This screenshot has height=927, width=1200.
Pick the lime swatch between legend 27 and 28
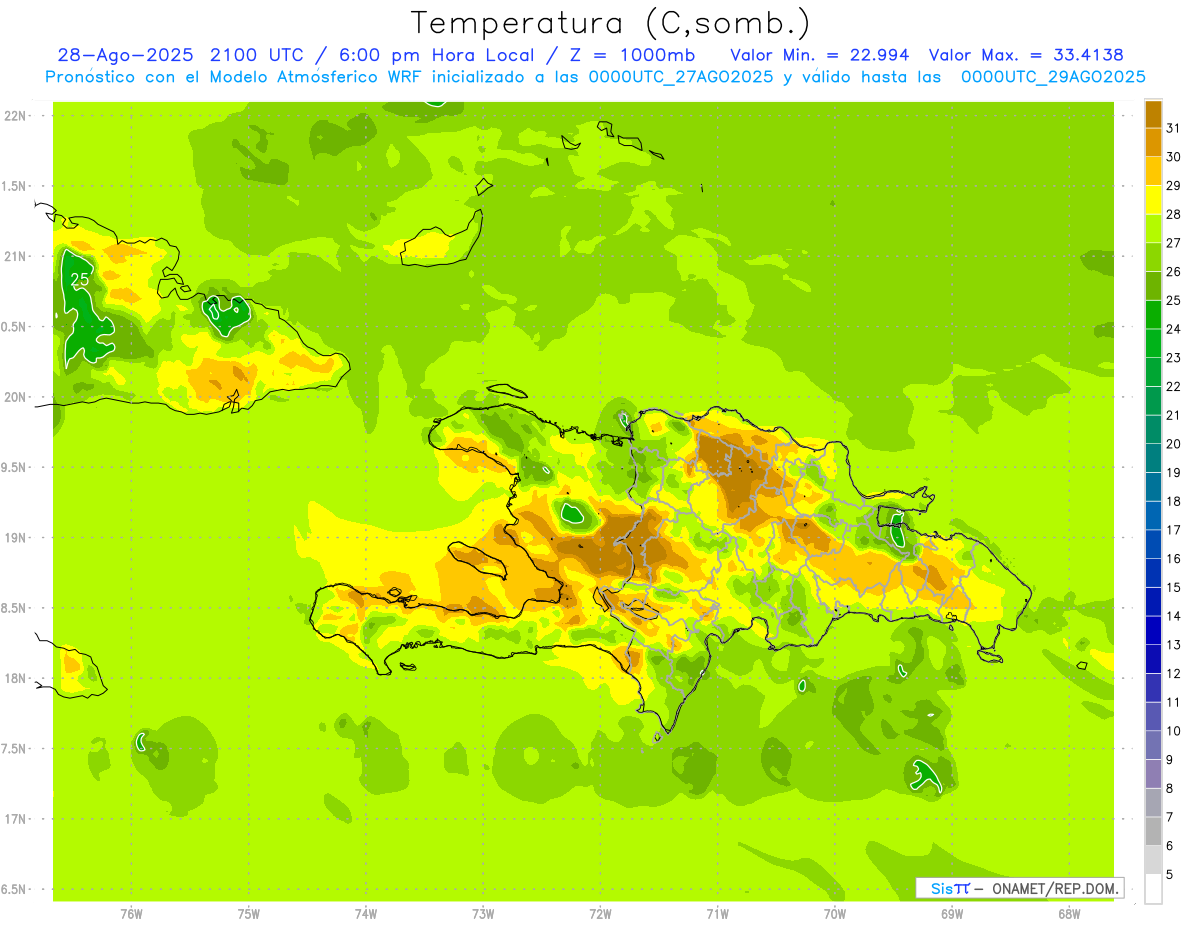[x=1153, y=228]
